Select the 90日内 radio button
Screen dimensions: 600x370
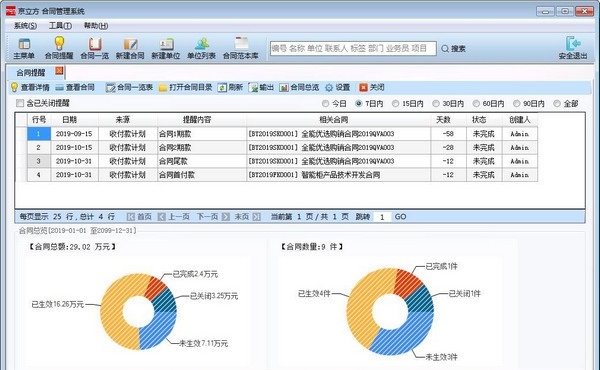pyautogui.click(x=517, y=104)
